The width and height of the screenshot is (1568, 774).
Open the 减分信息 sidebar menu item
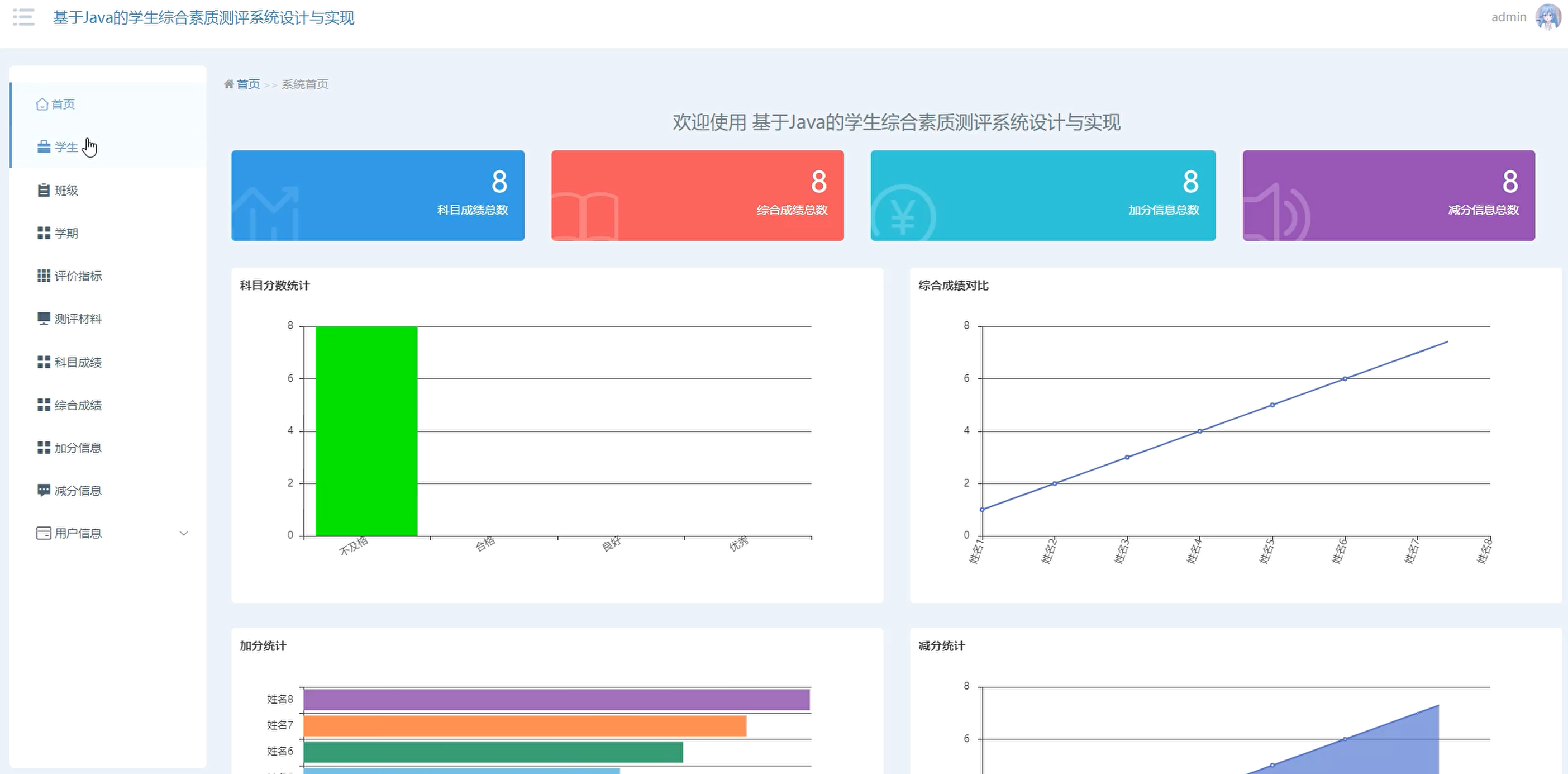point(109,490)
